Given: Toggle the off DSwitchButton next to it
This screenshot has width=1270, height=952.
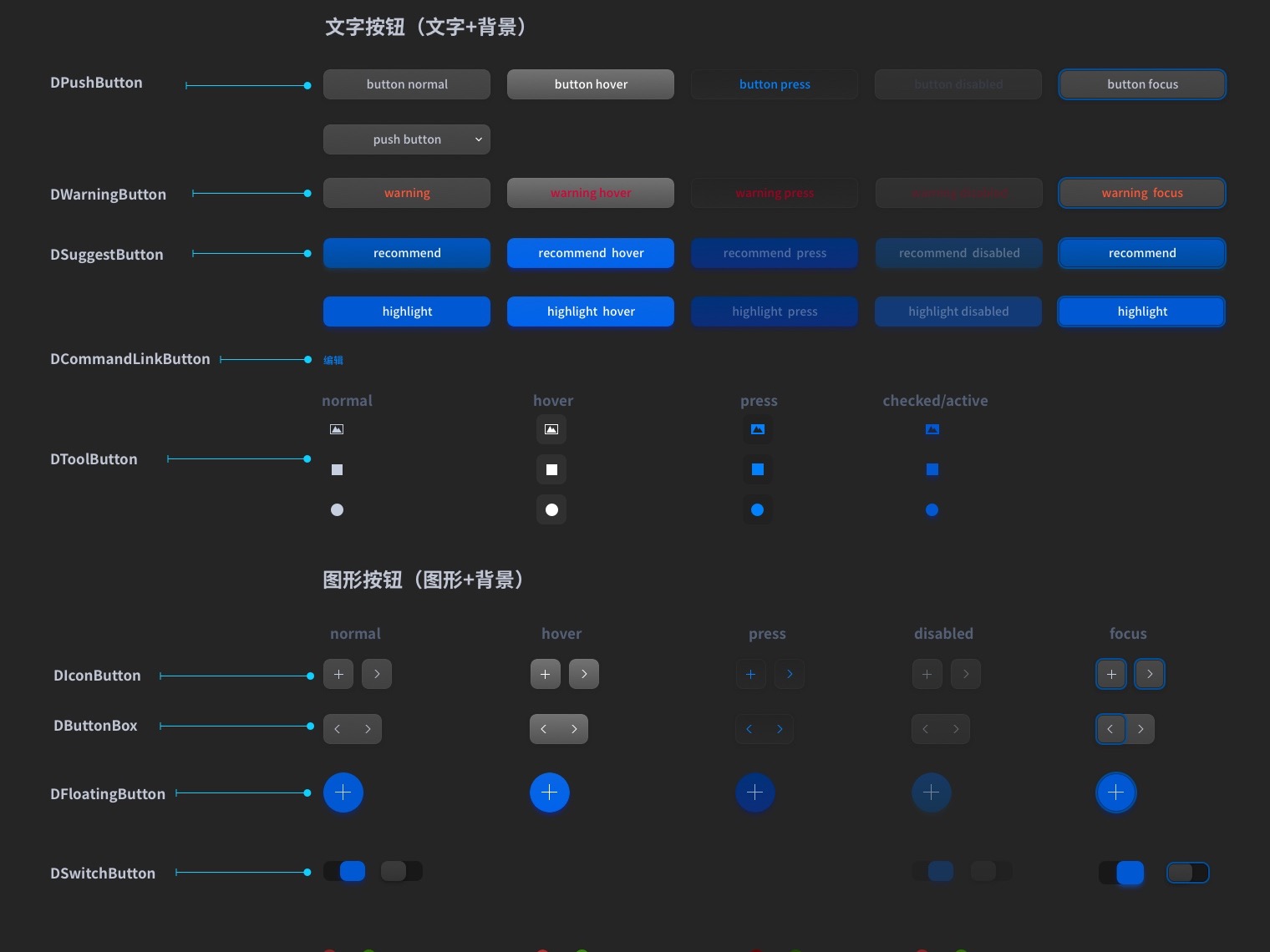Looking at the screenshot, I should point(401,871).
